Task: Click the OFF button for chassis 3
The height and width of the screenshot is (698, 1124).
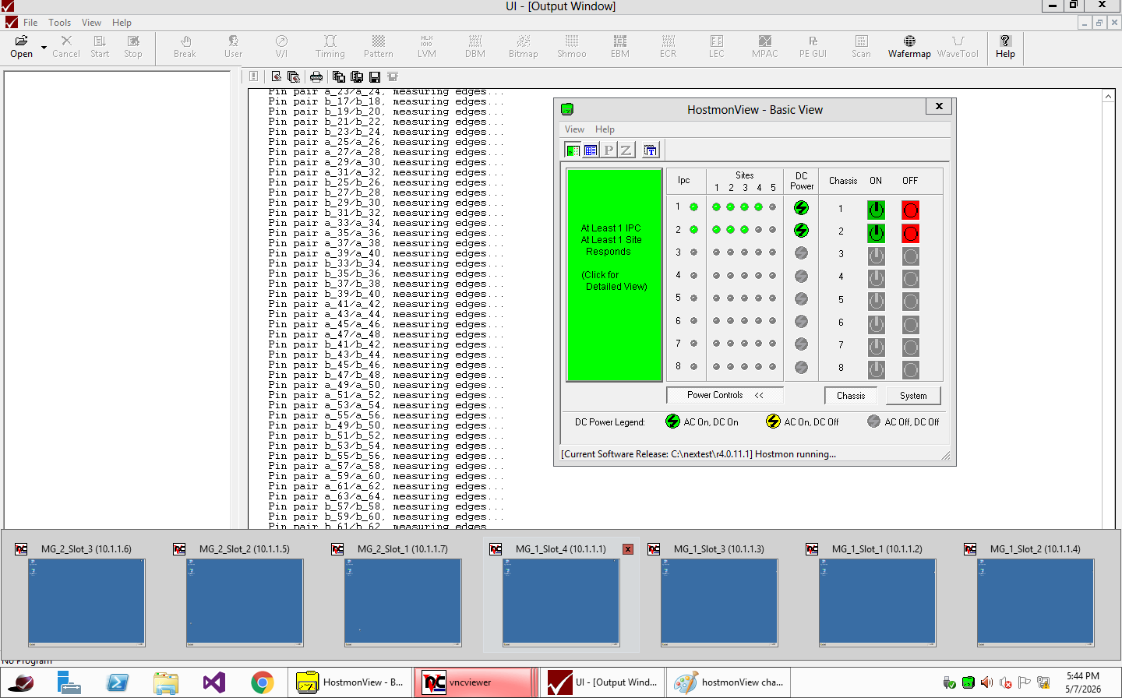Action: (x=910, y=256)
